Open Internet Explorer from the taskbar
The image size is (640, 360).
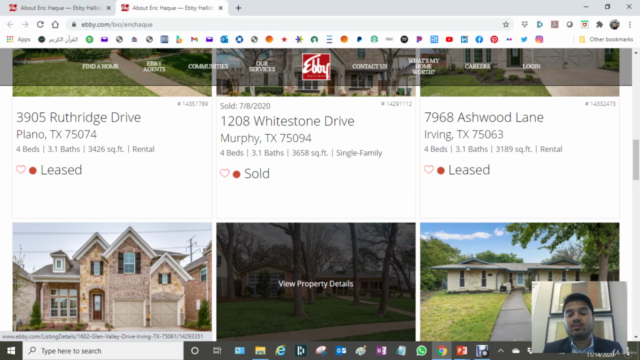280,351
